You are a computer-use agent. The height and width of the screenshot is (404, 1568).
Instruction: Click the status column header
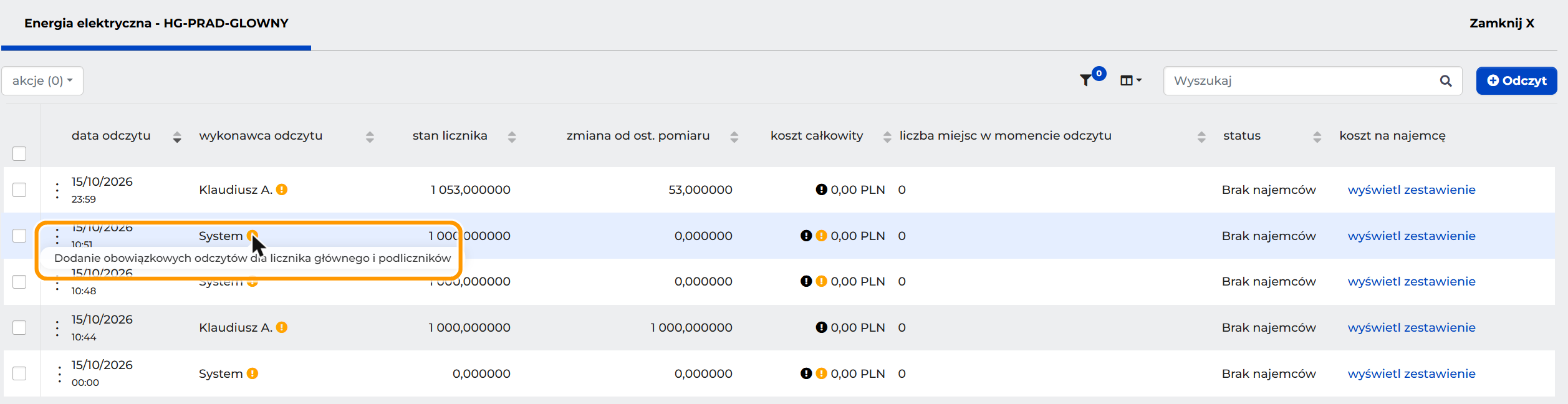pos(1241,136)
